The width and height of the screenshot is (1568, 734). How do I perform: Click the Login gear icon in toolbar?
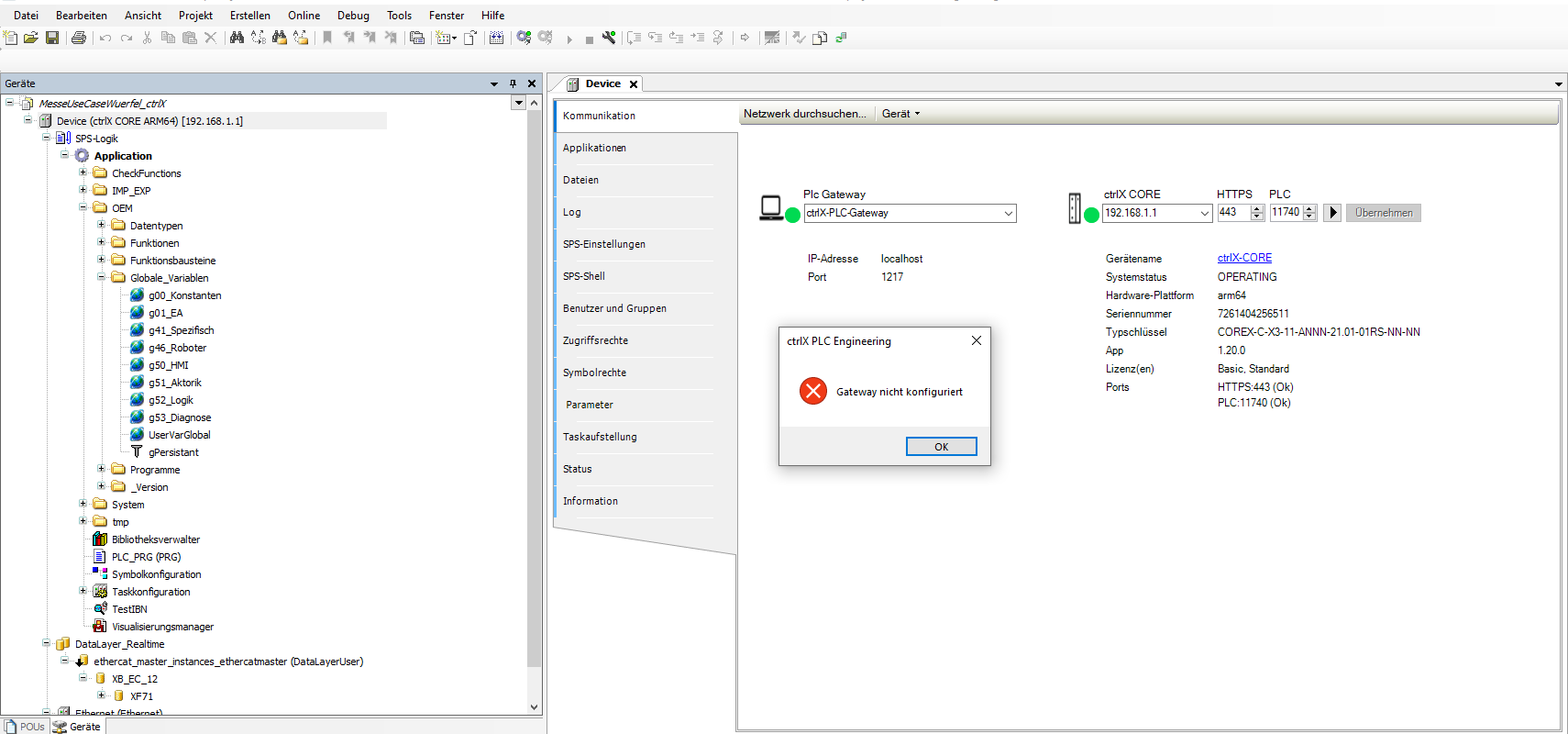(524, 38)
